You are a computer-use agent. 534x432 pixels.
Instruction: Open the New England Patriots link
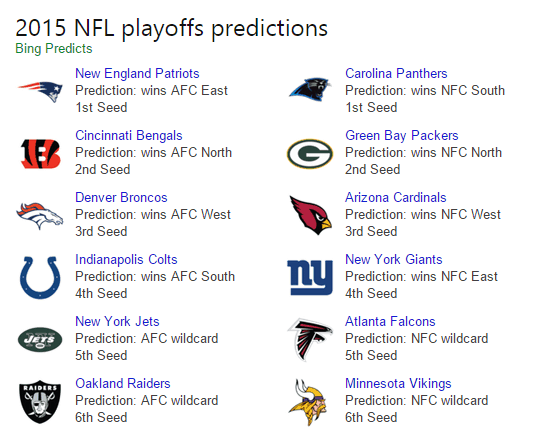[x=137, y=74]
